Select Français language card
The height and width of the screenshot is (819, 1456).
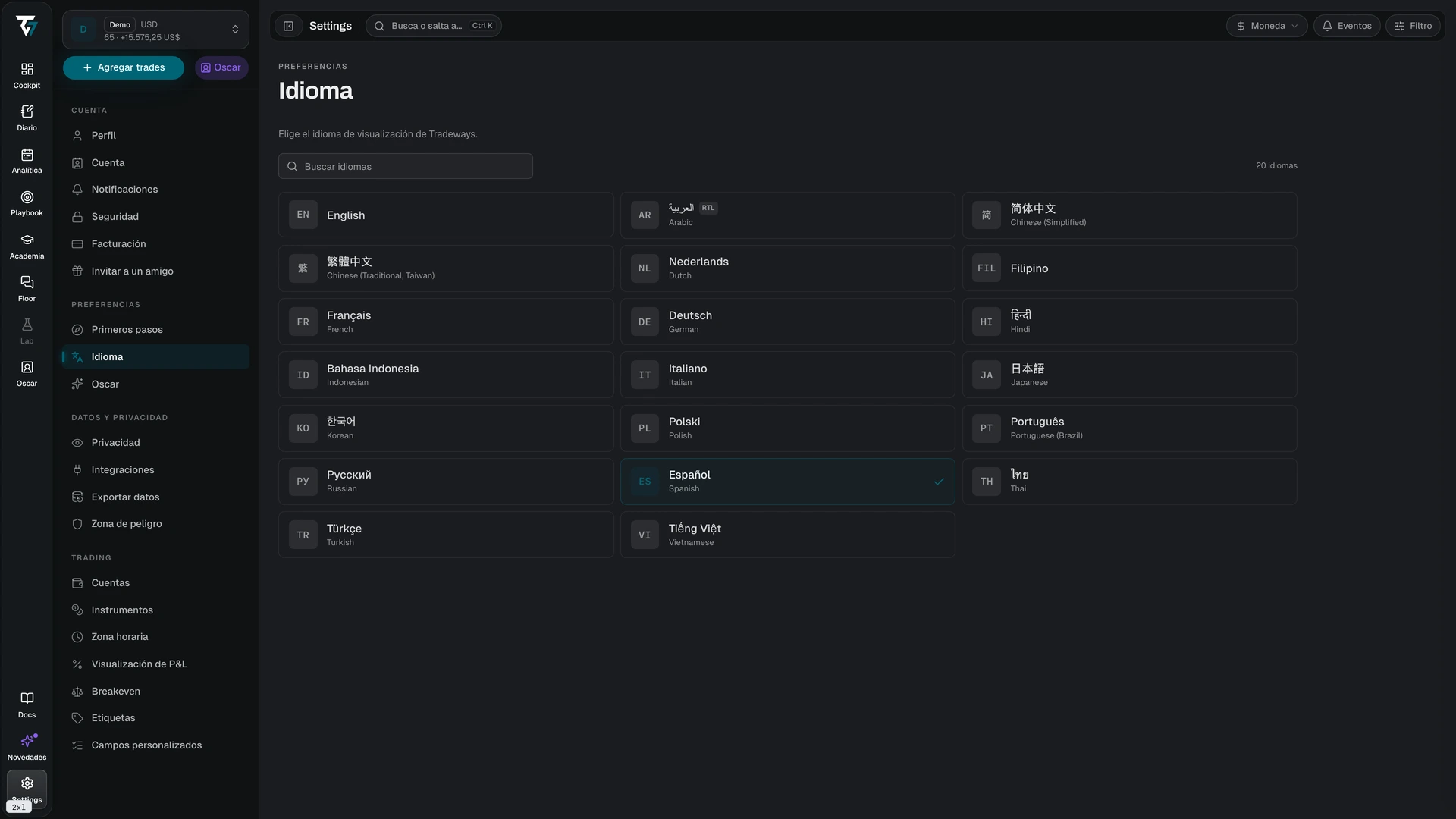[x=446, y=322]
